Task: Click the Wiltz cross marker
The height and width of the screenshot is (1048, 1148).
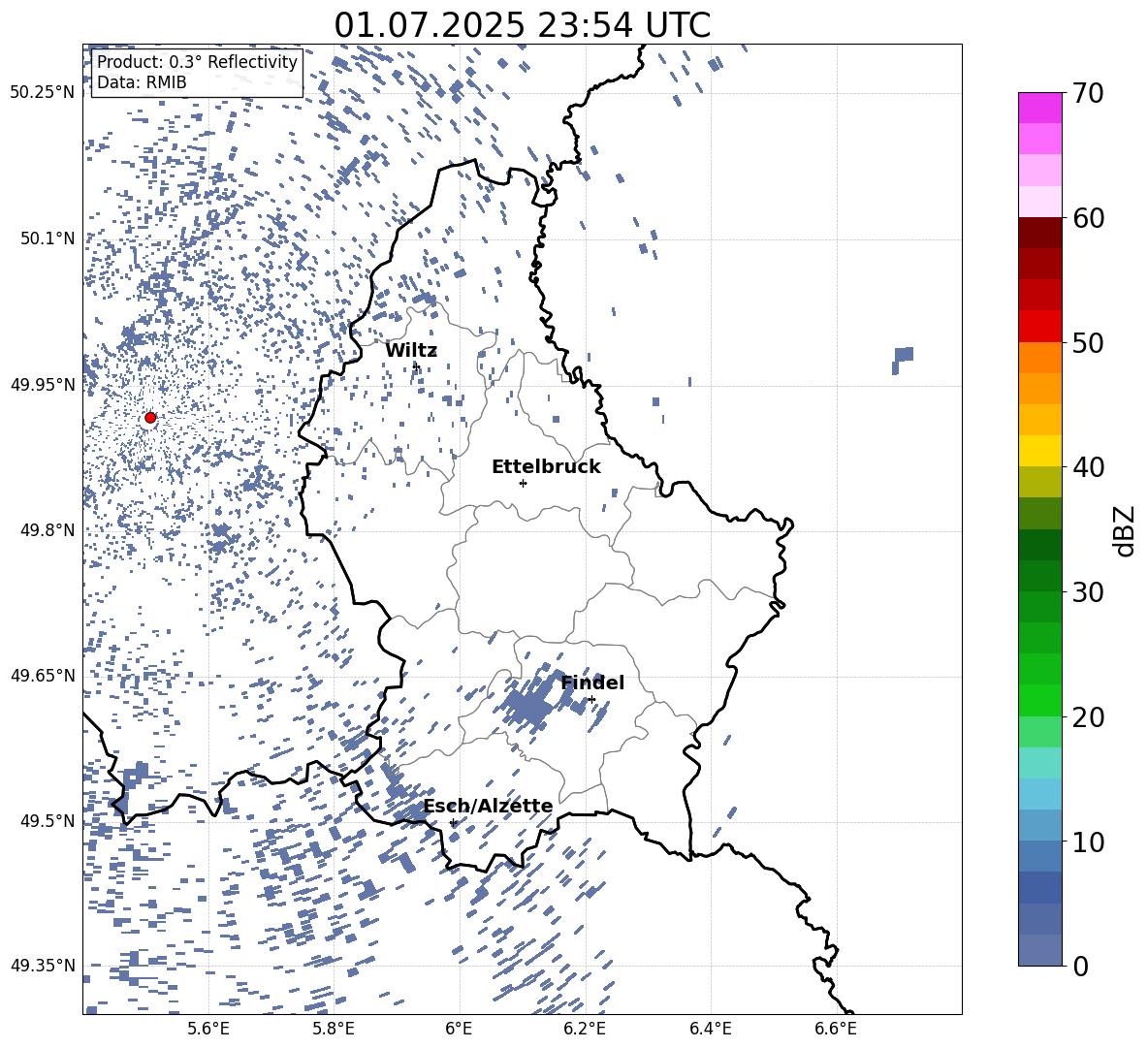Action: pos(416,366)
